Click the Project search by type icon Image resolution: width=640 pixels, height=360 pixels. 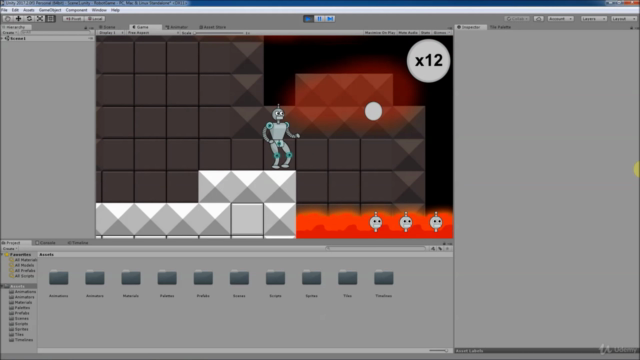click(x=433, y=249)
